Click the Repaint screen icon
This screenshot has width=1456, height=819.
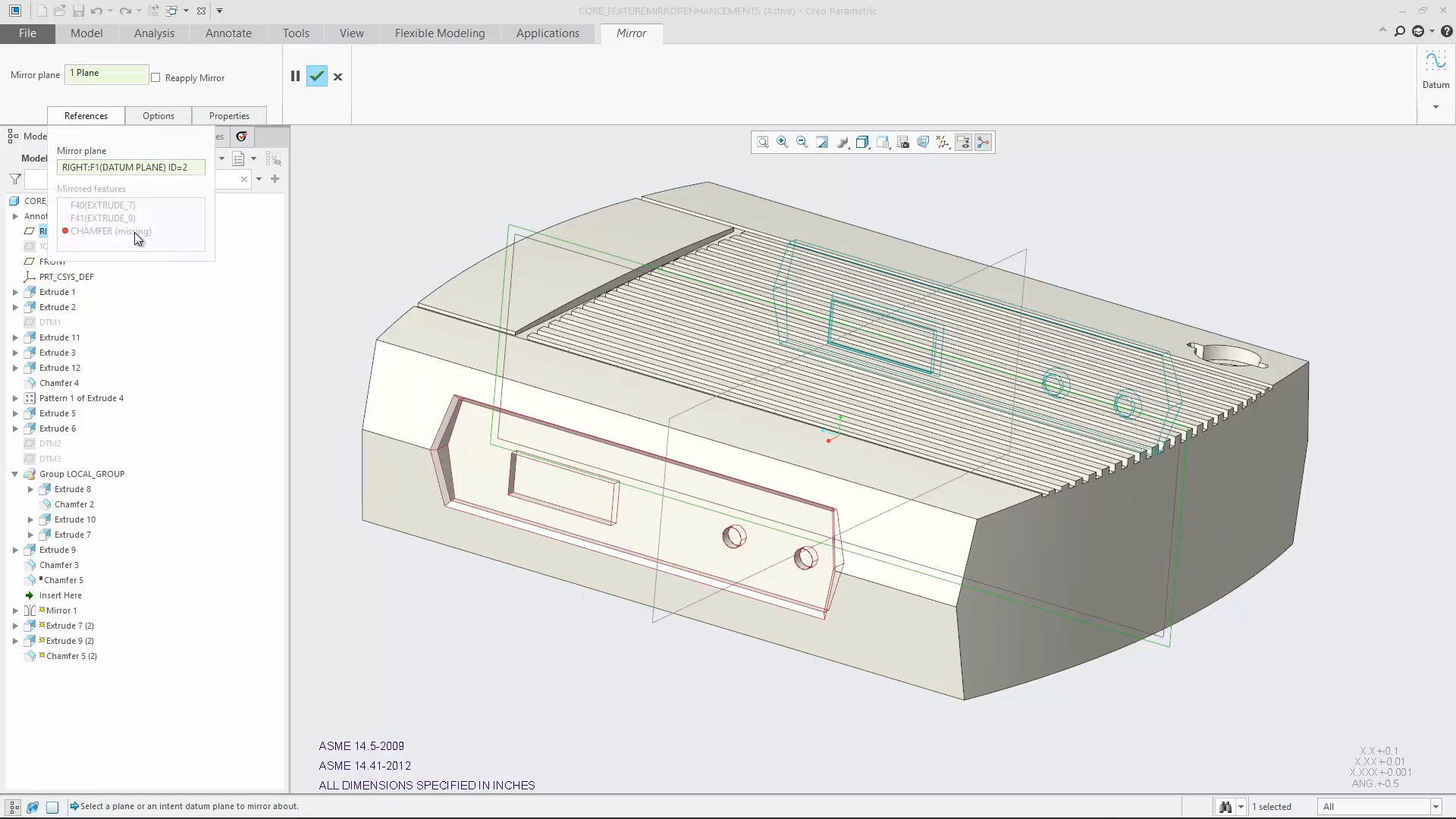click(x=822, y=143)
